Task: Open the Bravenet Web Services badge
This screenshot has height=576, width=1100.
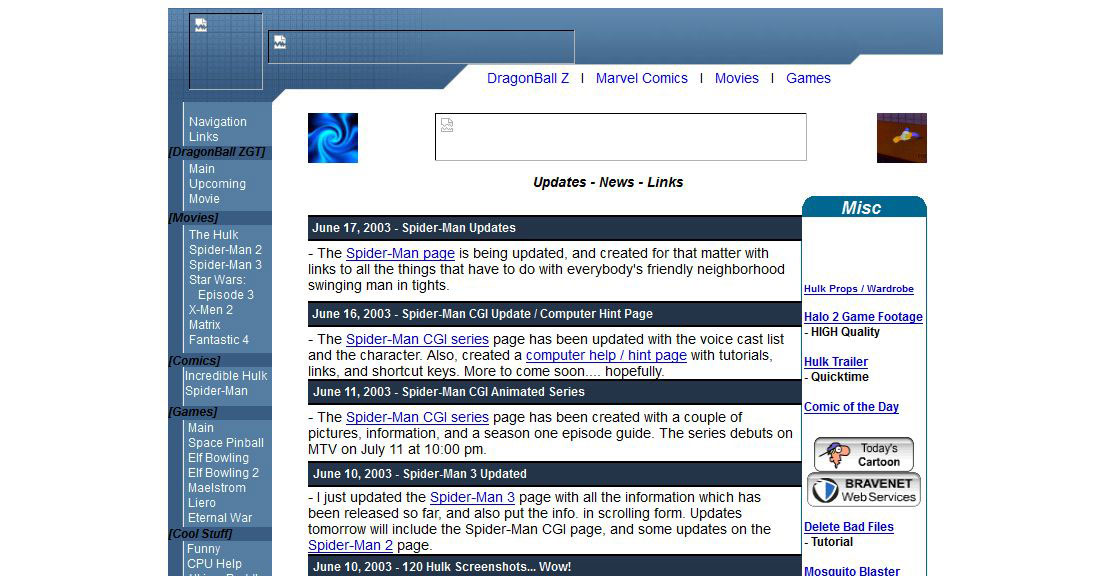Action: (x=864, y=490)
